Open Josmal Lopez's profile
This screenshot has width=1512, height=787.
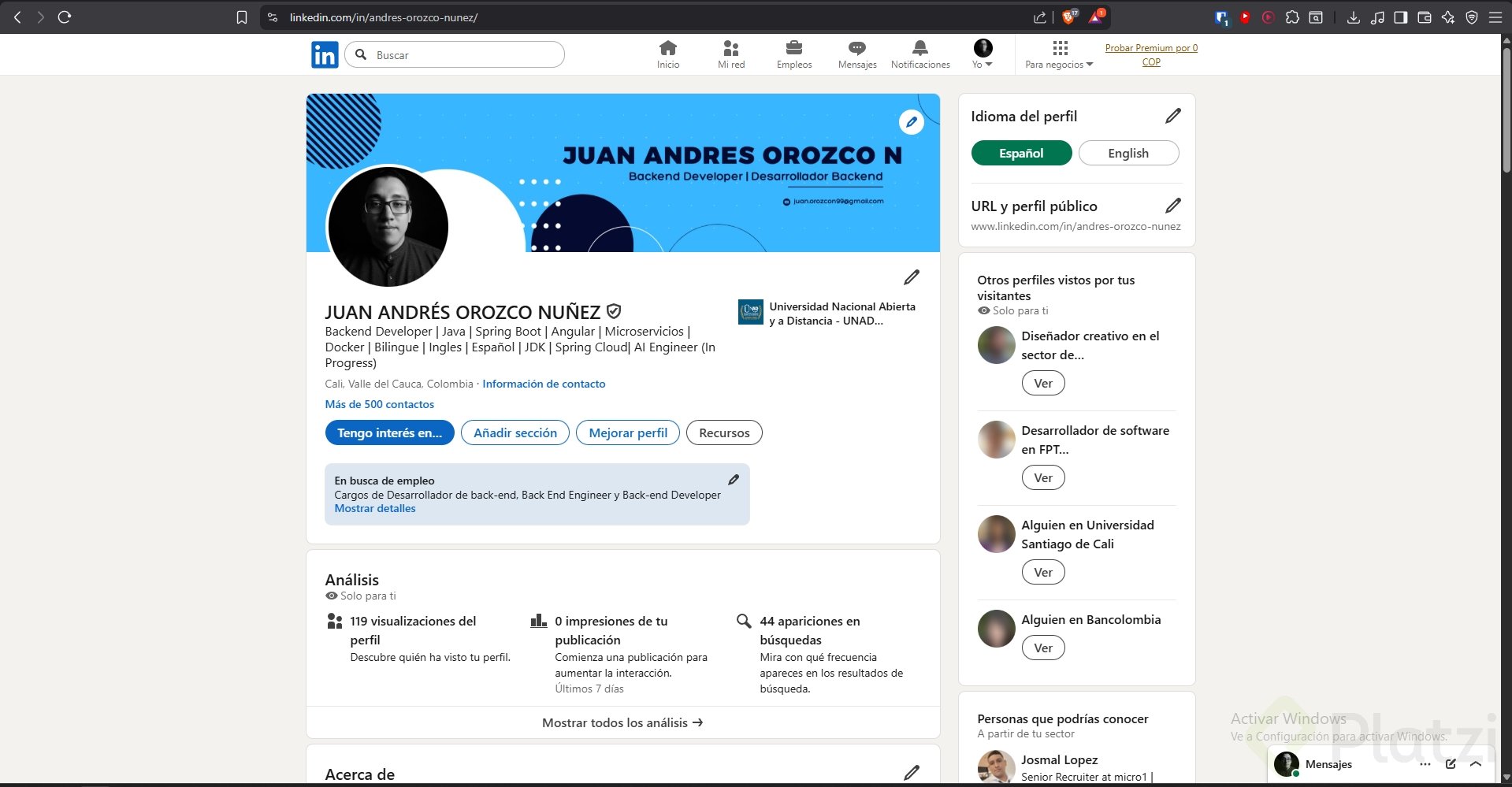click(x=1059, y=760)
